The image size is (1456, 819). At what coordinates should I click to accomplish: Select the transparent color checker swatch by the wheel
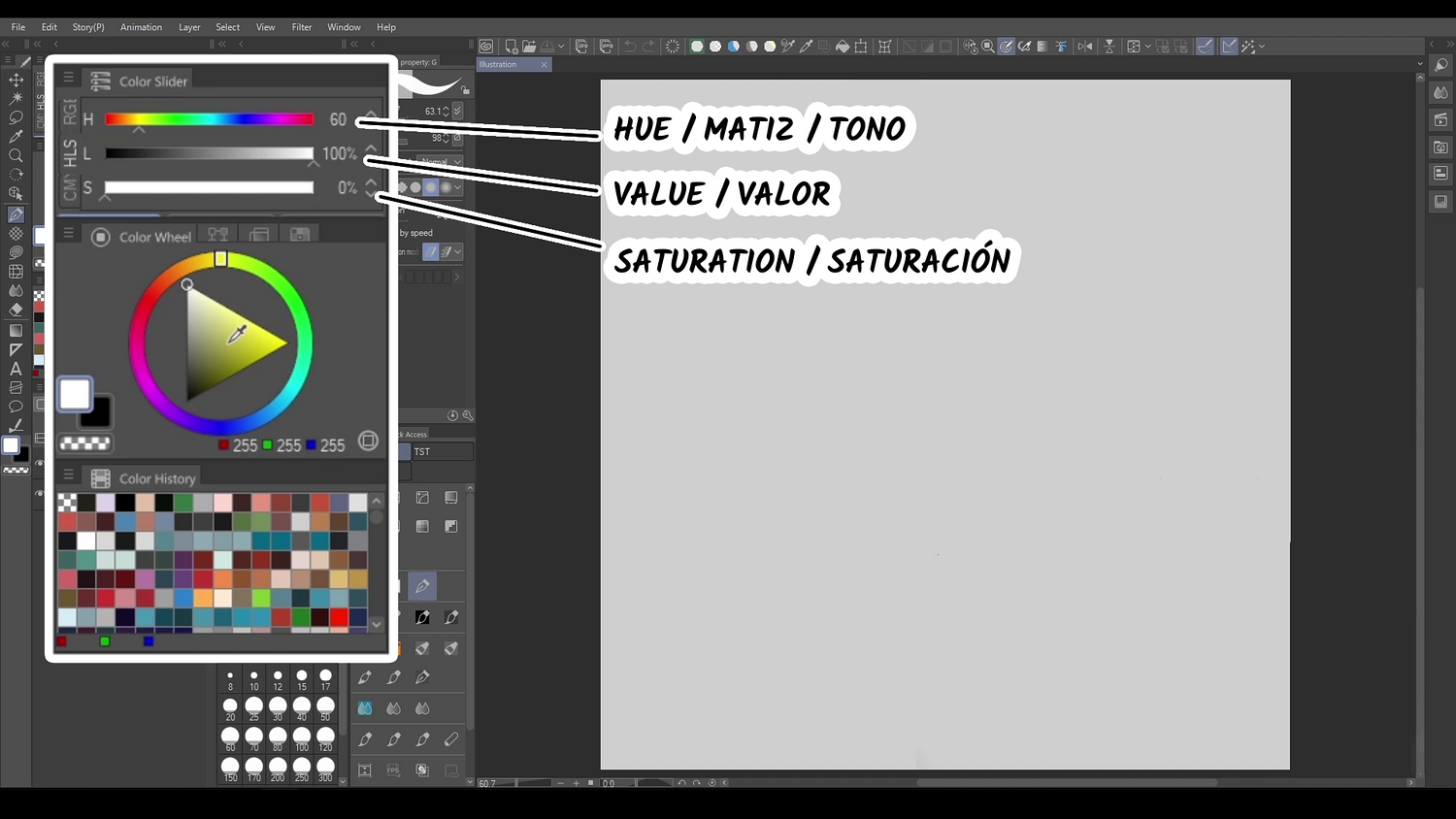(85, 443)
